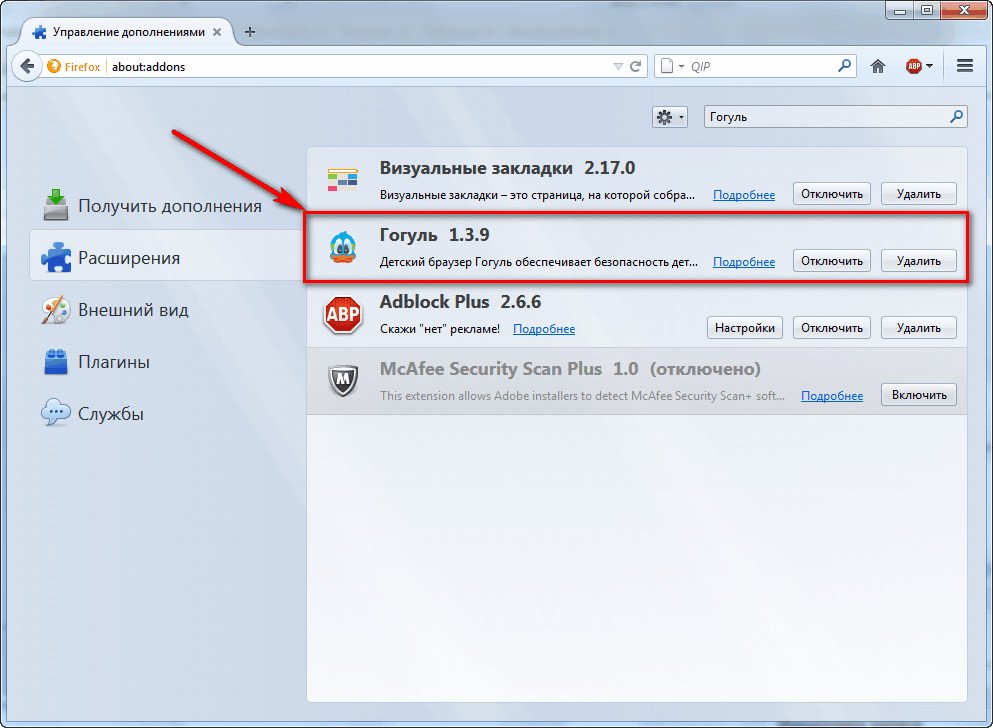993x728 pixels.
Task: Open Подробнее link for Гогуль
Action: [x=743, y=262]
